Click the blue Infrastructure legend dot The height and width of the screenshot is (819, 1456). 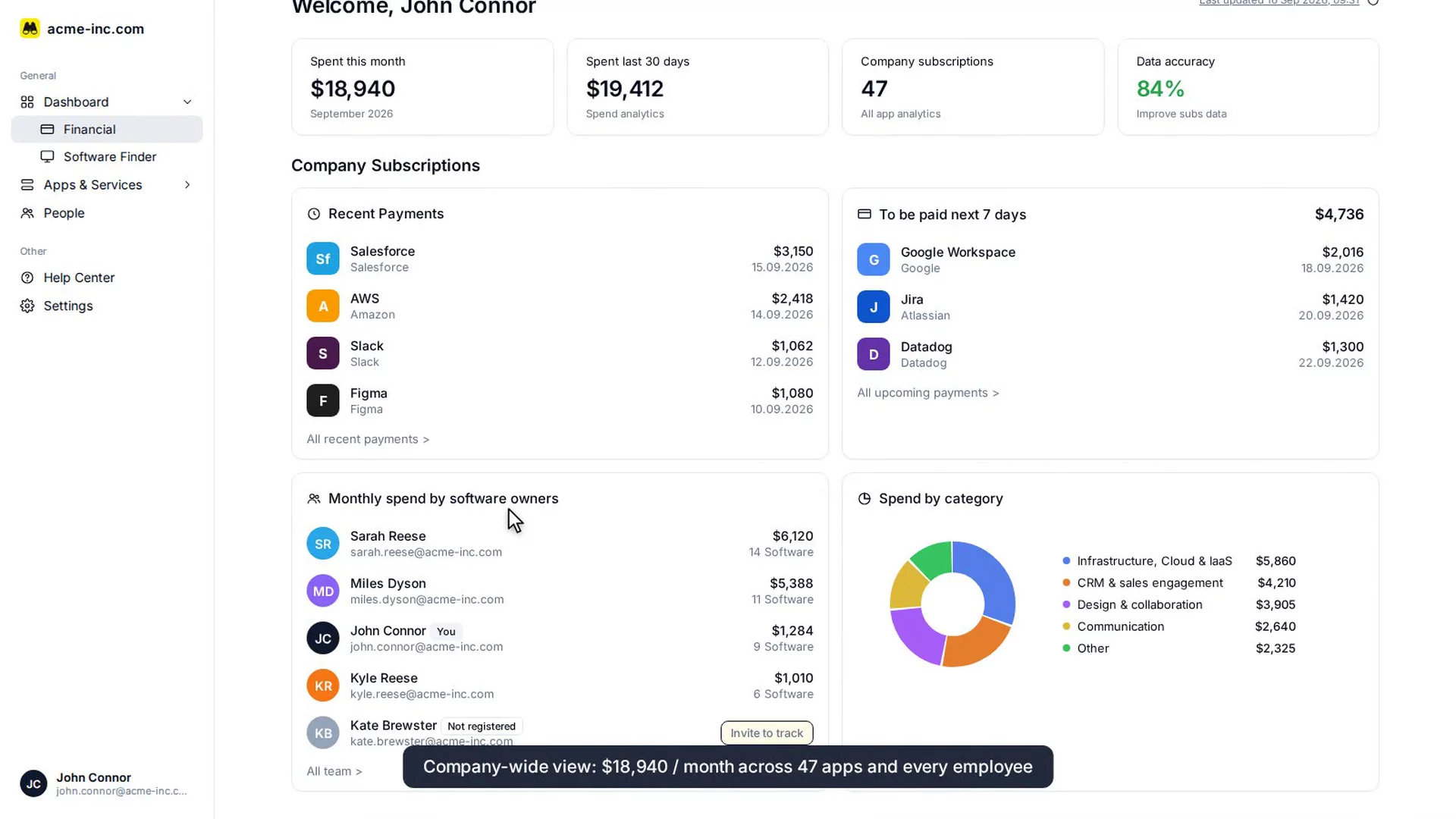tap(1066, 560)
